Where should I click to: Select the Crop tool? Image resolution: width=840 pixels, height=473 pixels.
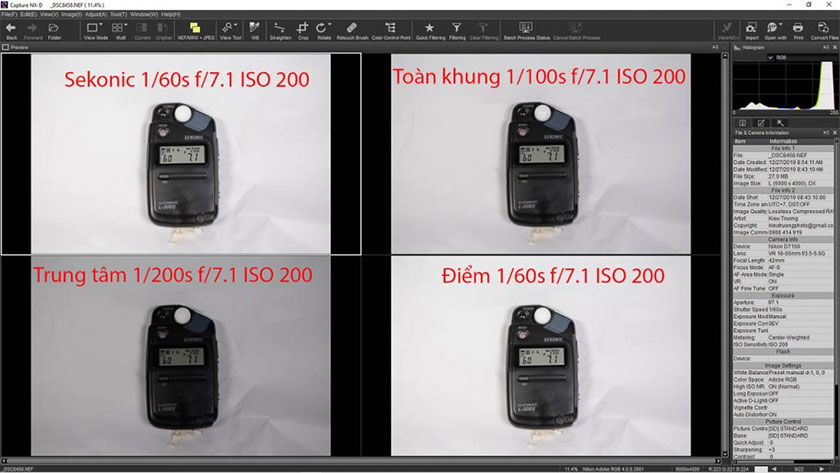(303, 31)
